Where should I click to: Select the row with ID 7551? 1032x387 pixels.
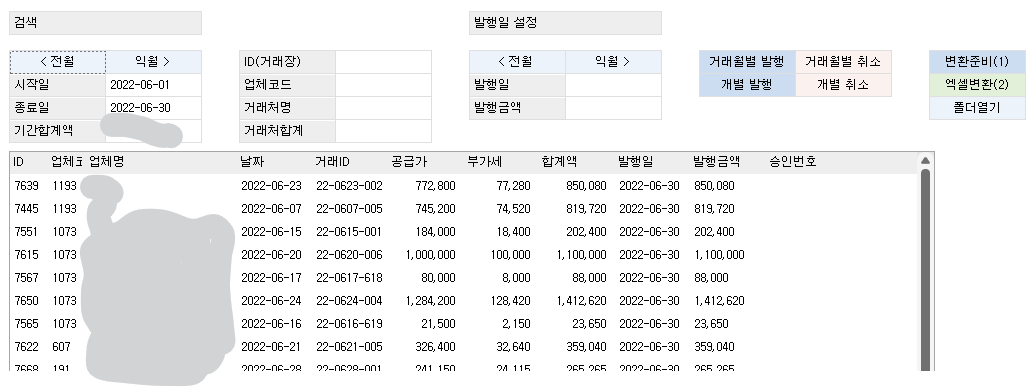[464, 232]
